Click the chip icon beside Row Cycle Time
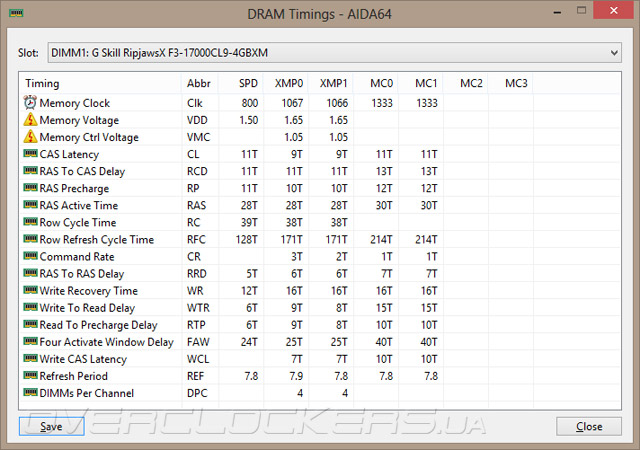The image size is (640, 450). click(x=30, y=222)
